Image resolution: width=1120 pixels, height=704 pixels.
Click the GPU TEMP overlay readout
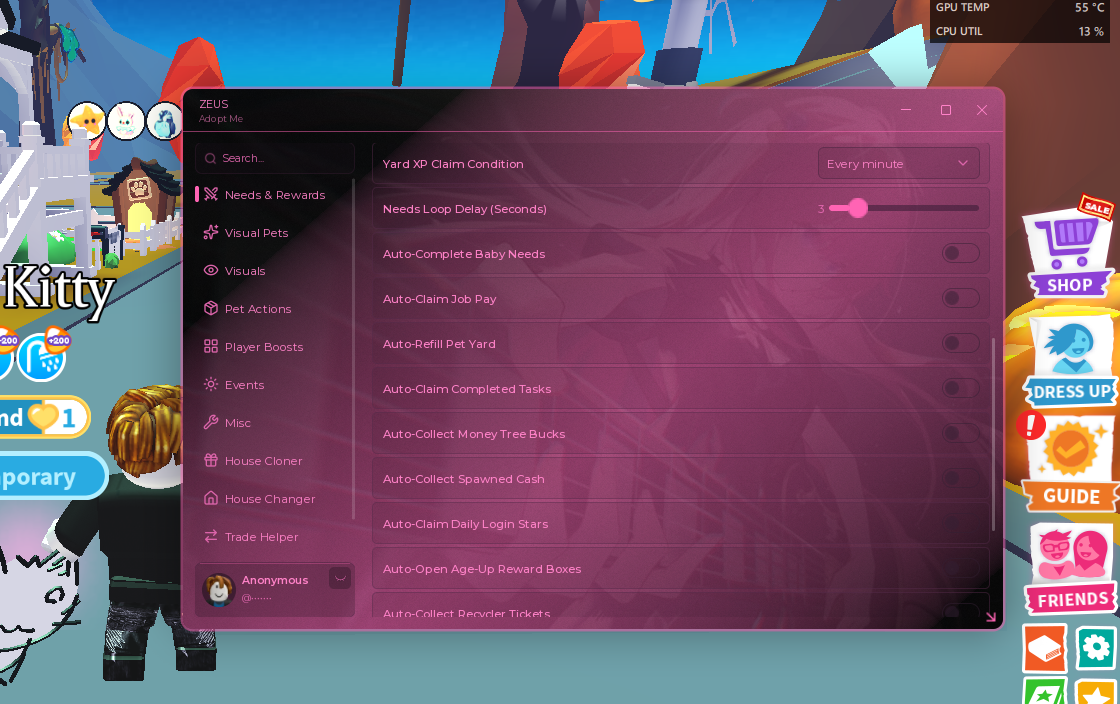1020,8
